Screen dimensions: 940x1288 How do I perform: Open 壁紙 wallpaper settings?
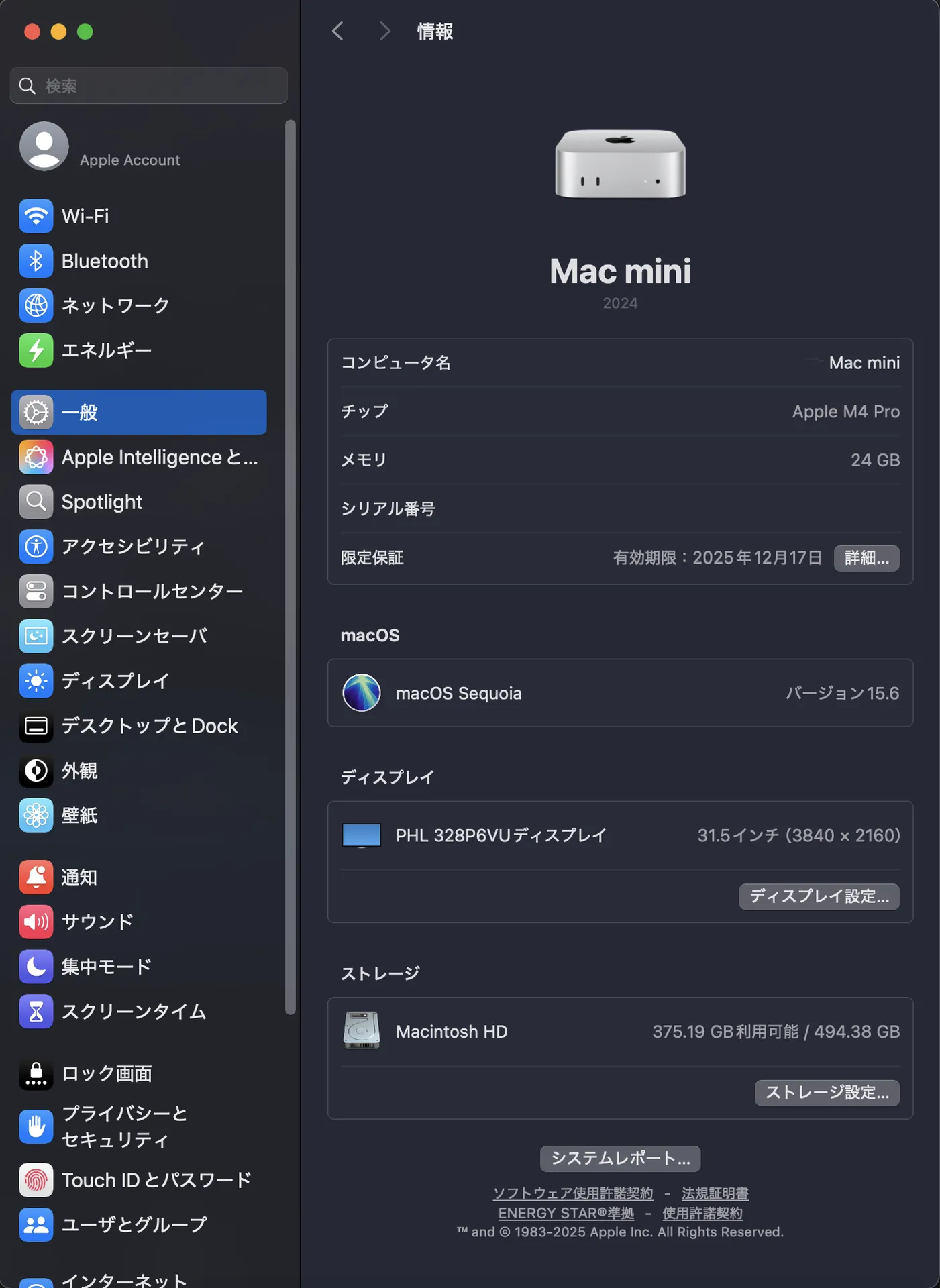pos(139,815)
